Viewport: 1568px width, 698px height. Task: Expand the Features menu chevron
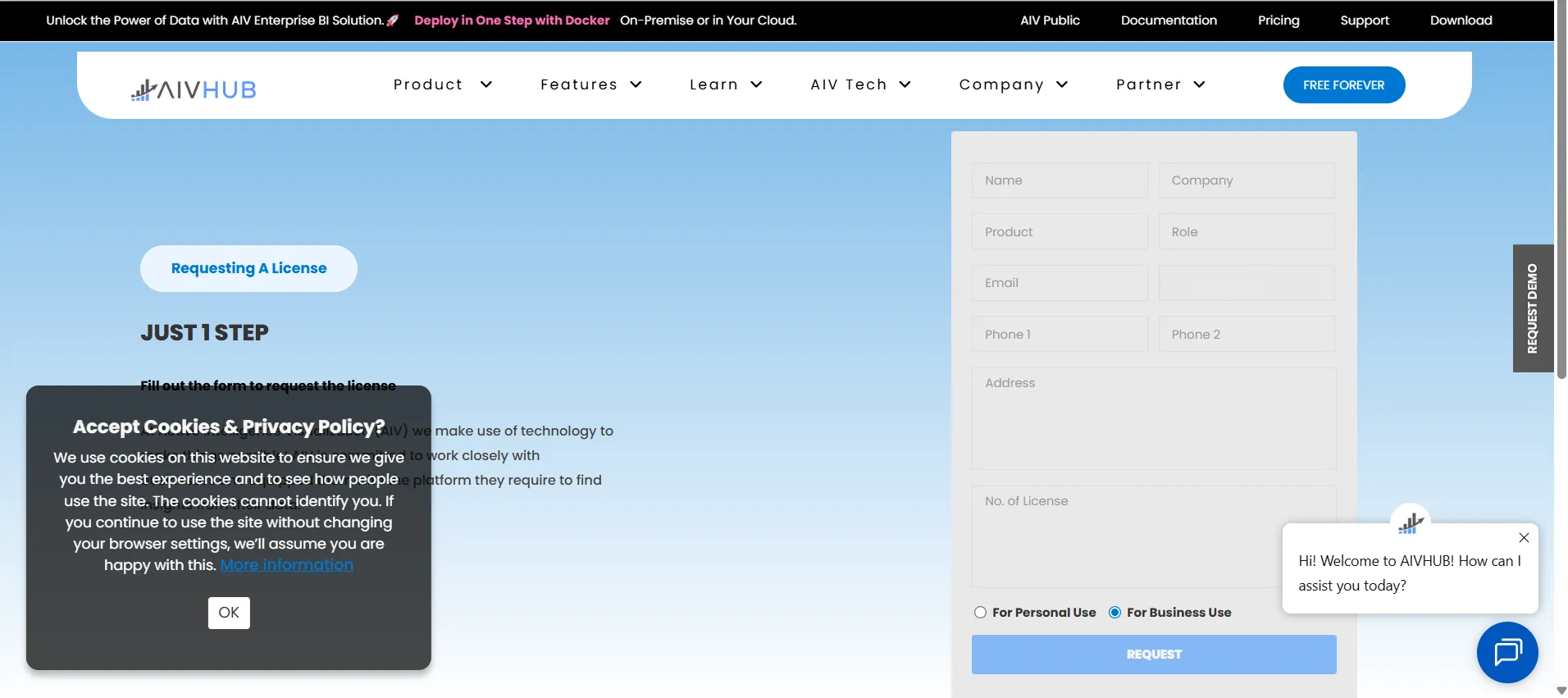click(636, 84)
